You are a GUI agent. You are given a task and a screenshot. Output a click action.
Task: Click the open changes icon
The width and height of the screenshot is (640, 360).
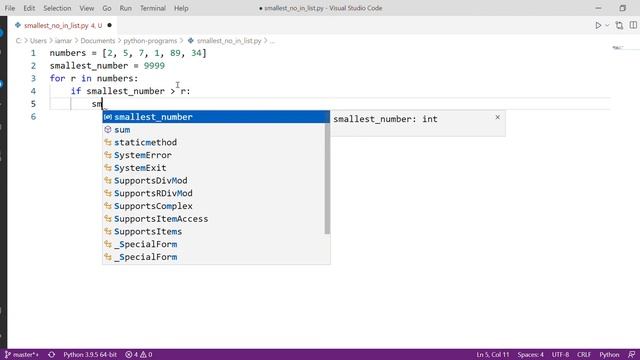pyautogui.click(x=619, y=25)
